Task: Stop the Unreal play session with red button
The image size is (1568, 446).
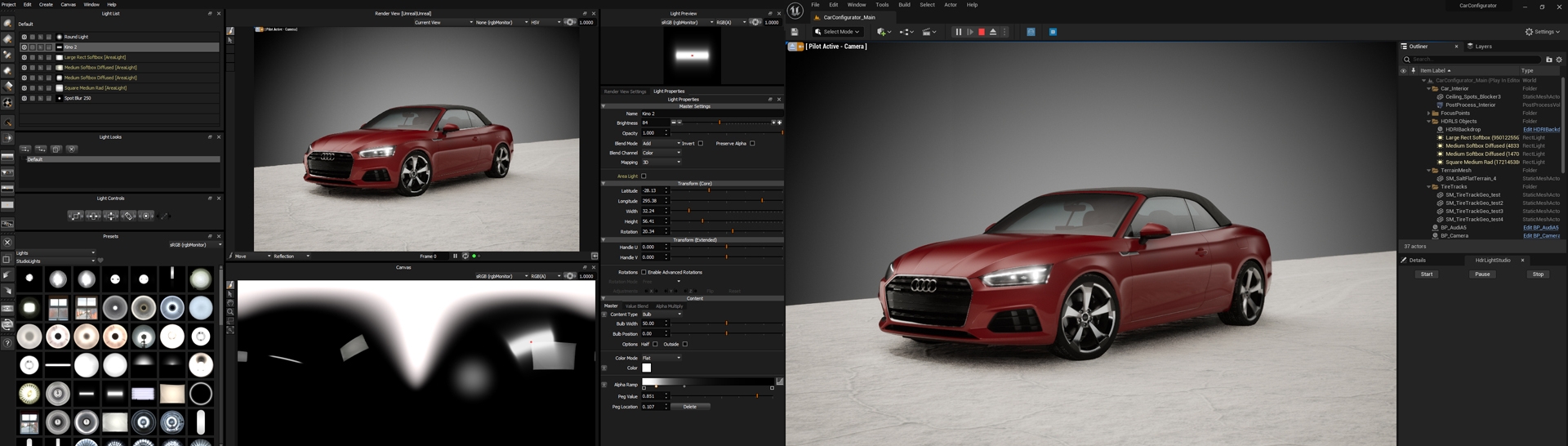Action: (x=982, y=32)
